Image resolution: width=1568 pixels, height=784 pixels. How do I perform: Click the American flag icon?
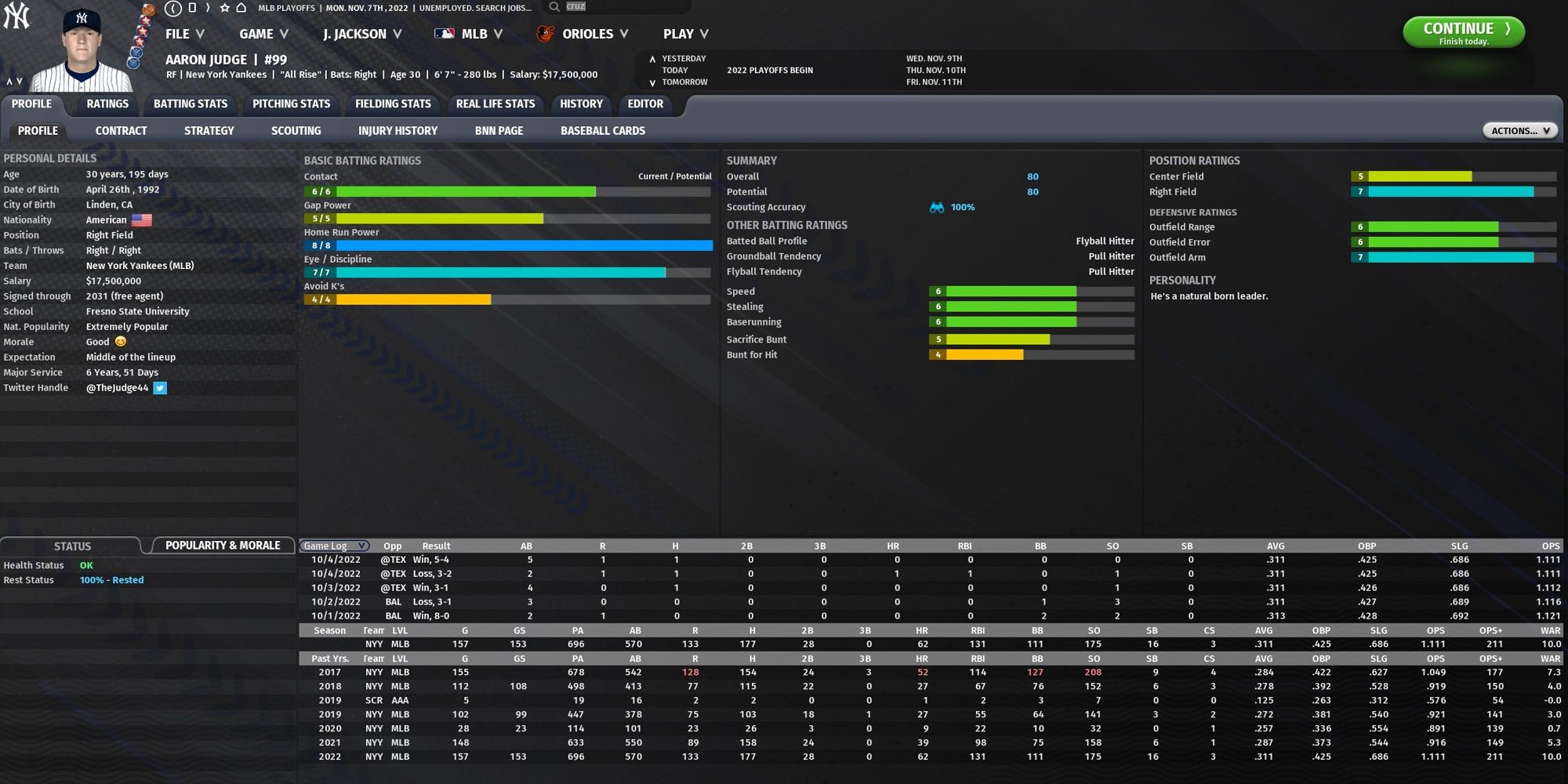pos(142,220)
